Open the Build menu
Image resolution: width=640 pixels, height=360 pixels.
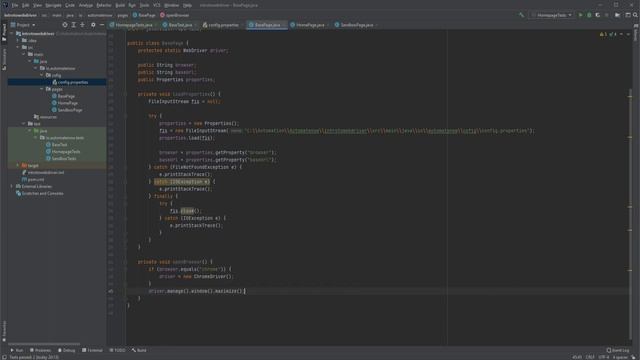tap(120, 5)
